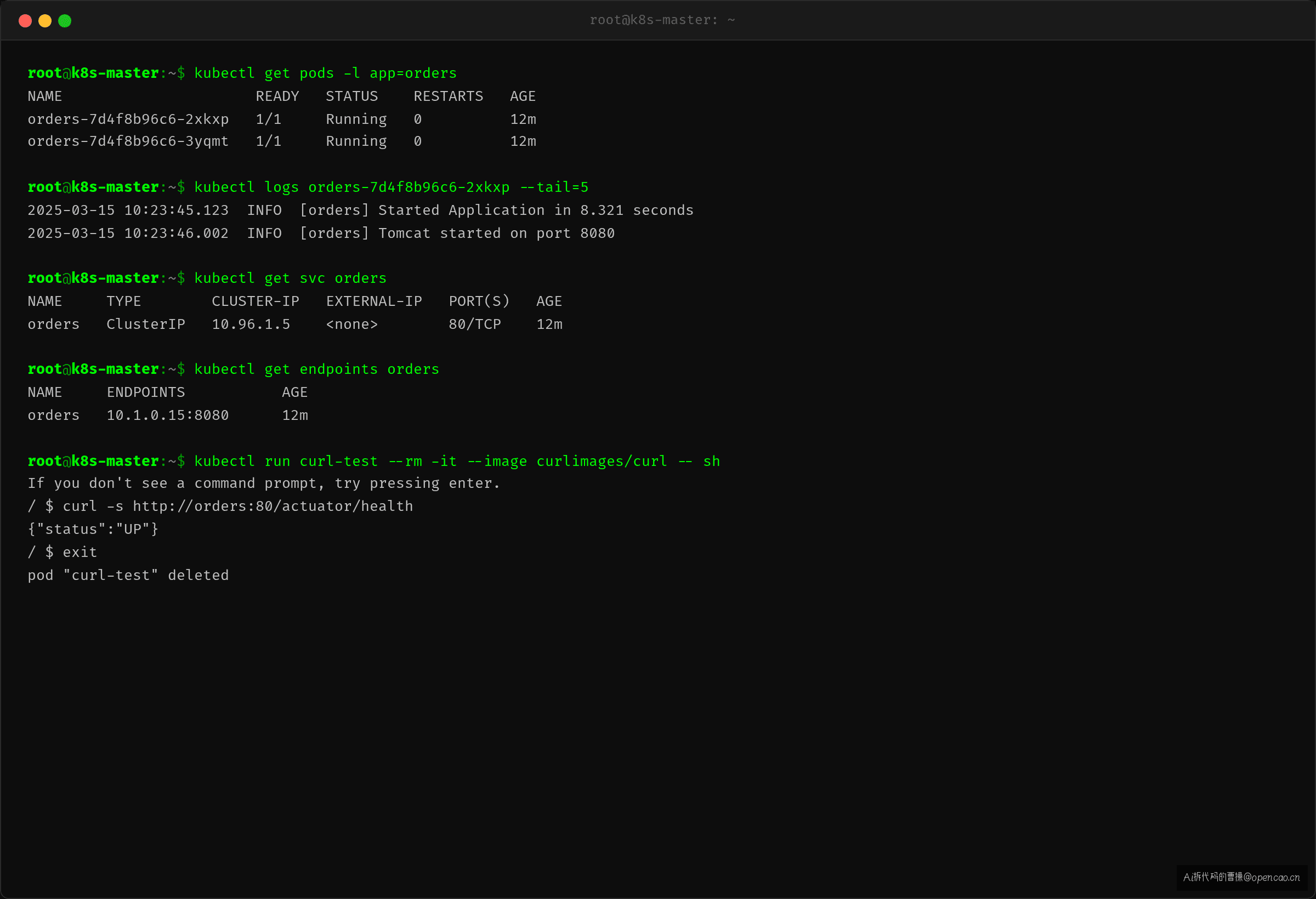
Task: Select pod name orders-7d4f8b96c6-2xkxp in table
Action: [x=128, y=119]
